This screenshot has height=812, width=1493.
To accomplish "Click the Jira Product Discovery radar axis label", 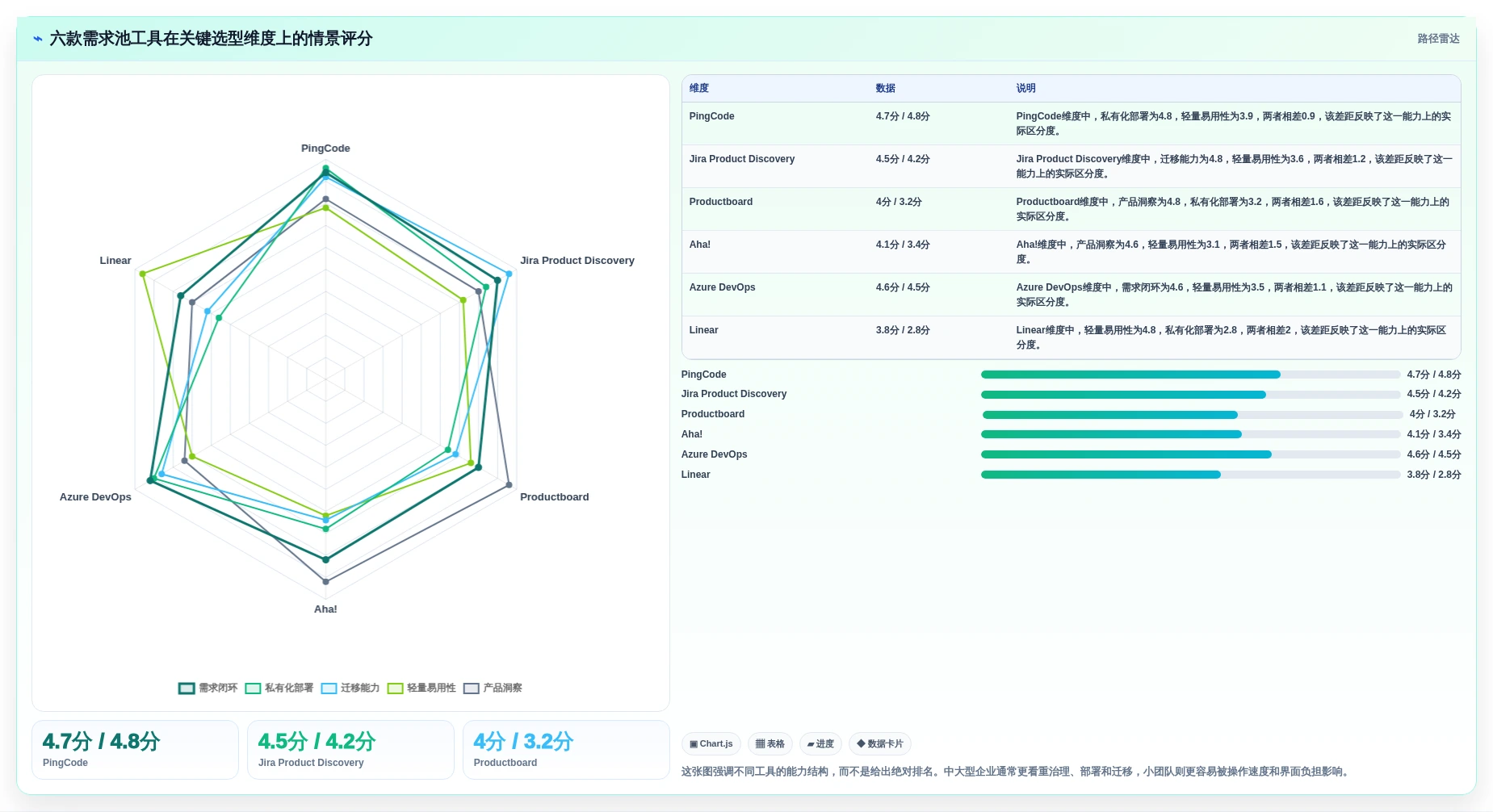I will tap(577, 261).
